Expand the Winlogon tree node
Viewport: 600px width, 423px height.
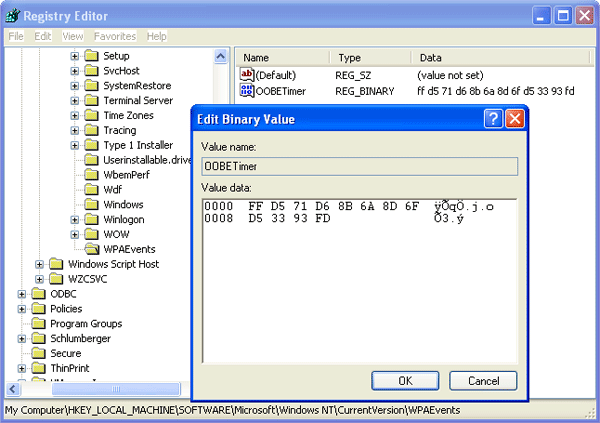75,219
